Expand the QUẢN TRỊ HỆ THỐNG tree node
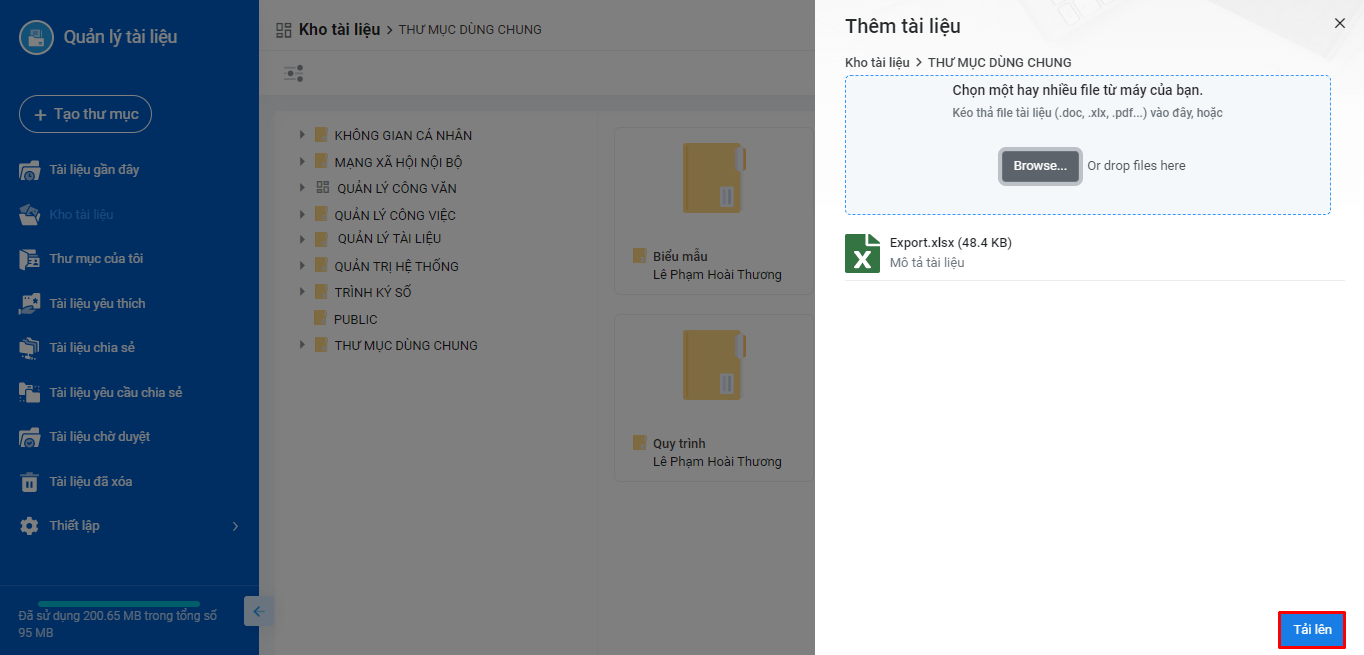This screenshot has width=1364, height=655. tap(303, 265)
